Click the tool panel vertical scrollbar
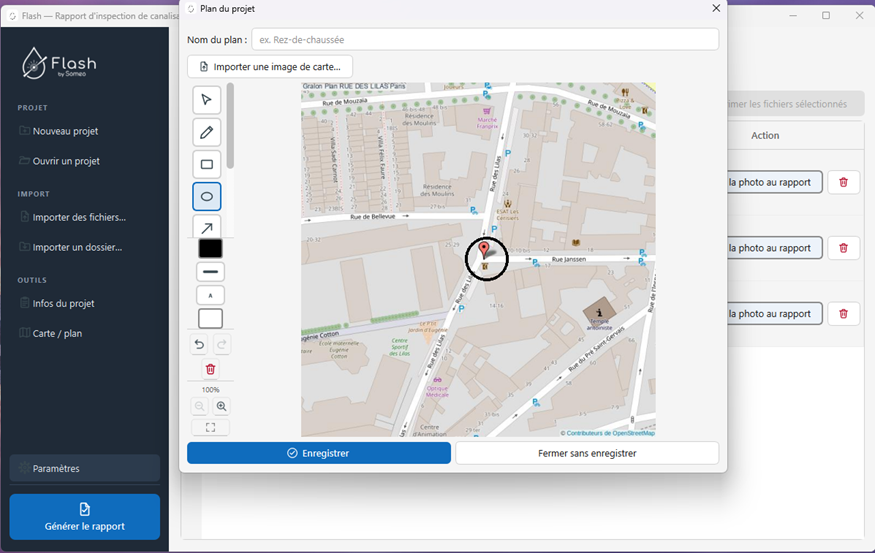This screenshot has width=875, height=553. pyautogui.click(x=230, y=126)
